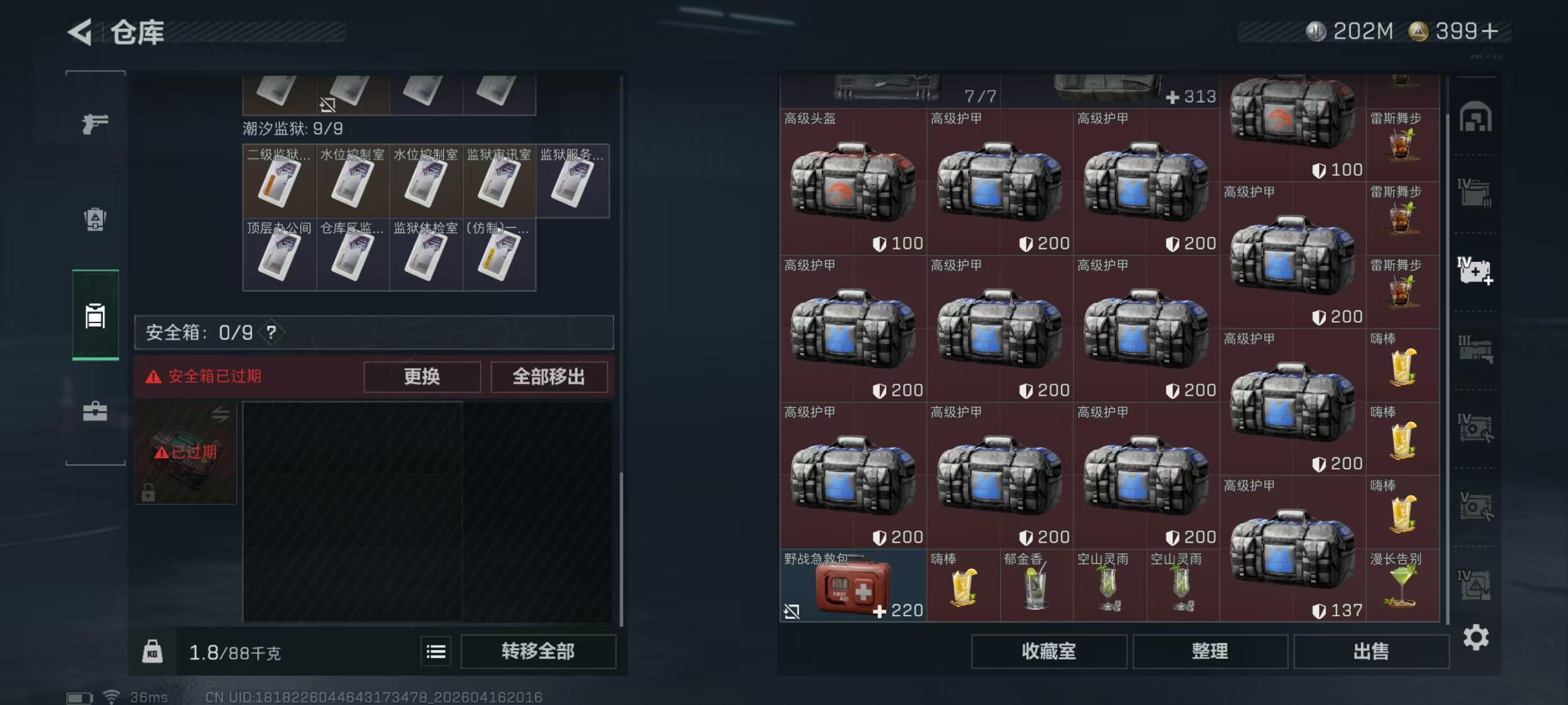Viewport: 1568px width, 705px height.
Task: Open settings gear at bottom right
Action: (1475, 637)
